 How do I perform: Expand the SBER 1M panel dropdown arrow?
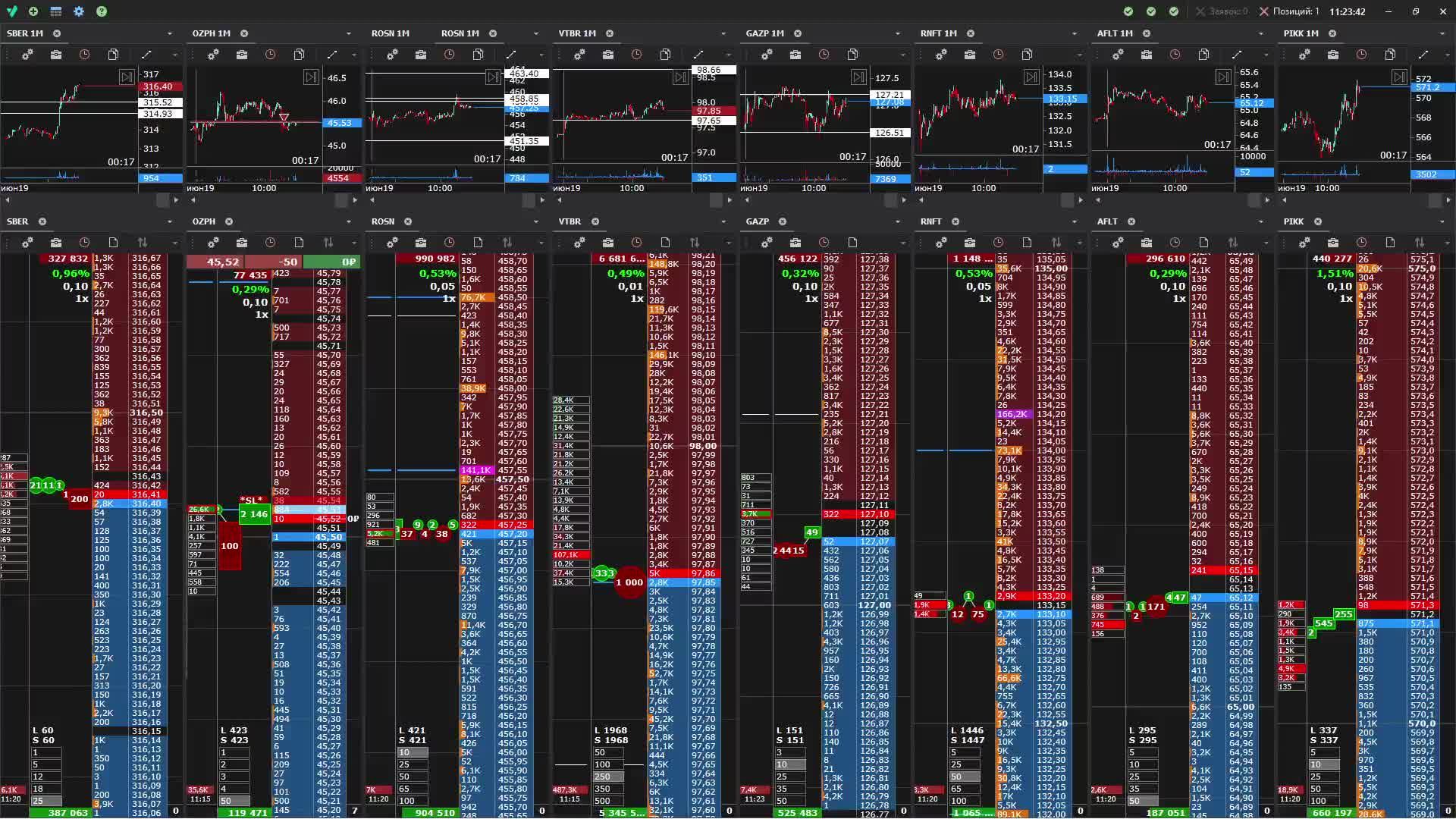click(x=170, y=33)
